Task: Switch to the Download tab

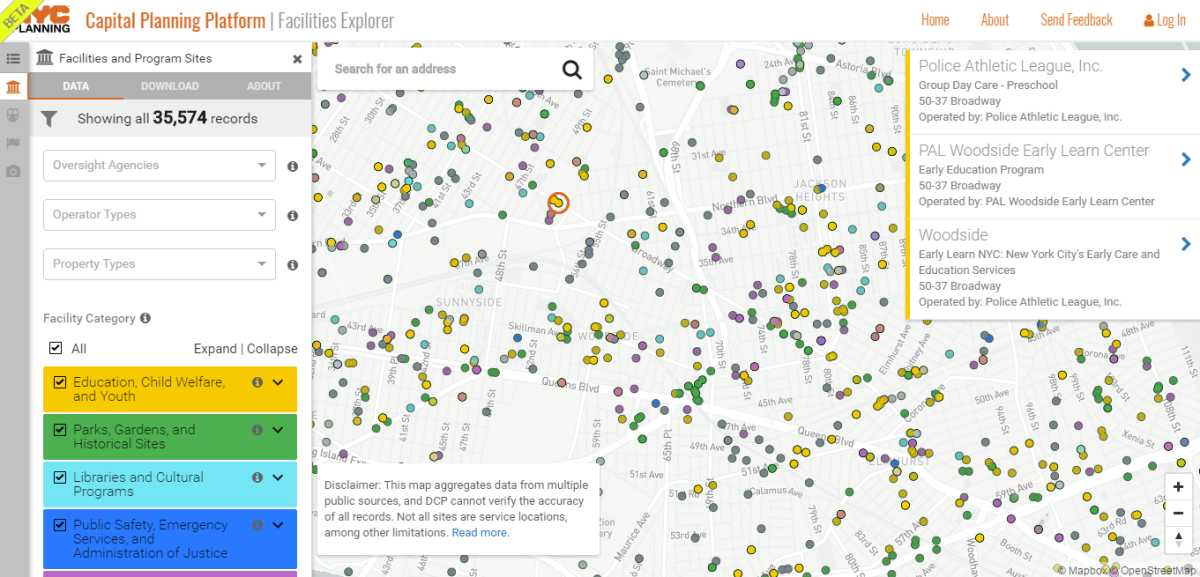Action: (170, 86)
